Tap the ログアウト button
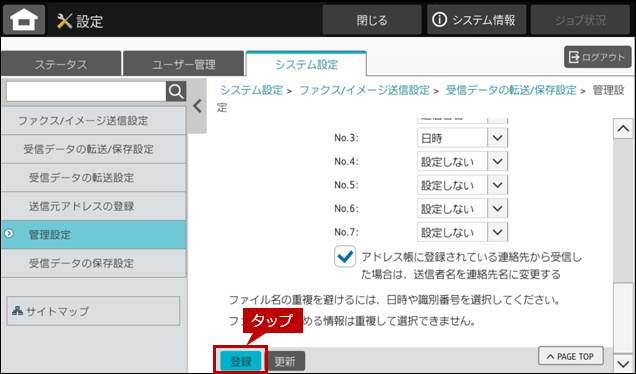Viewport: 636px width, 374px height. (x=597, y=57)
